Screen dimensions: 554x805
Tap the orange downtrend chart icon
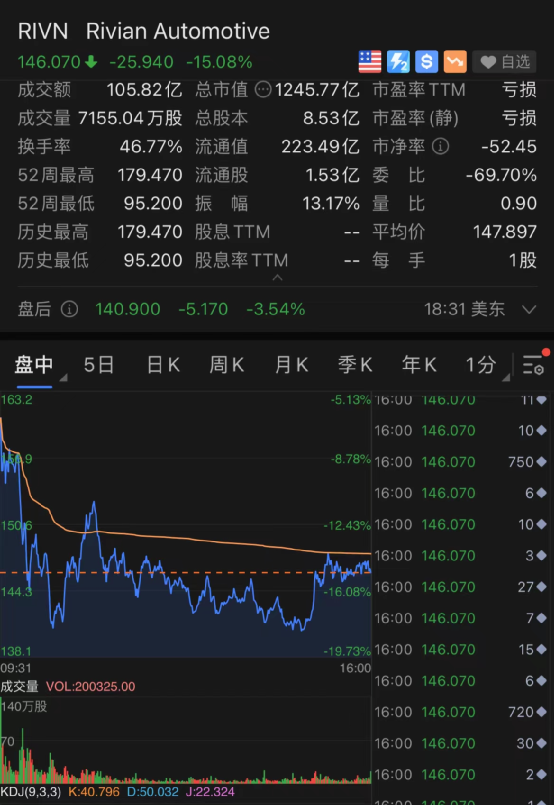coord(455,62)
